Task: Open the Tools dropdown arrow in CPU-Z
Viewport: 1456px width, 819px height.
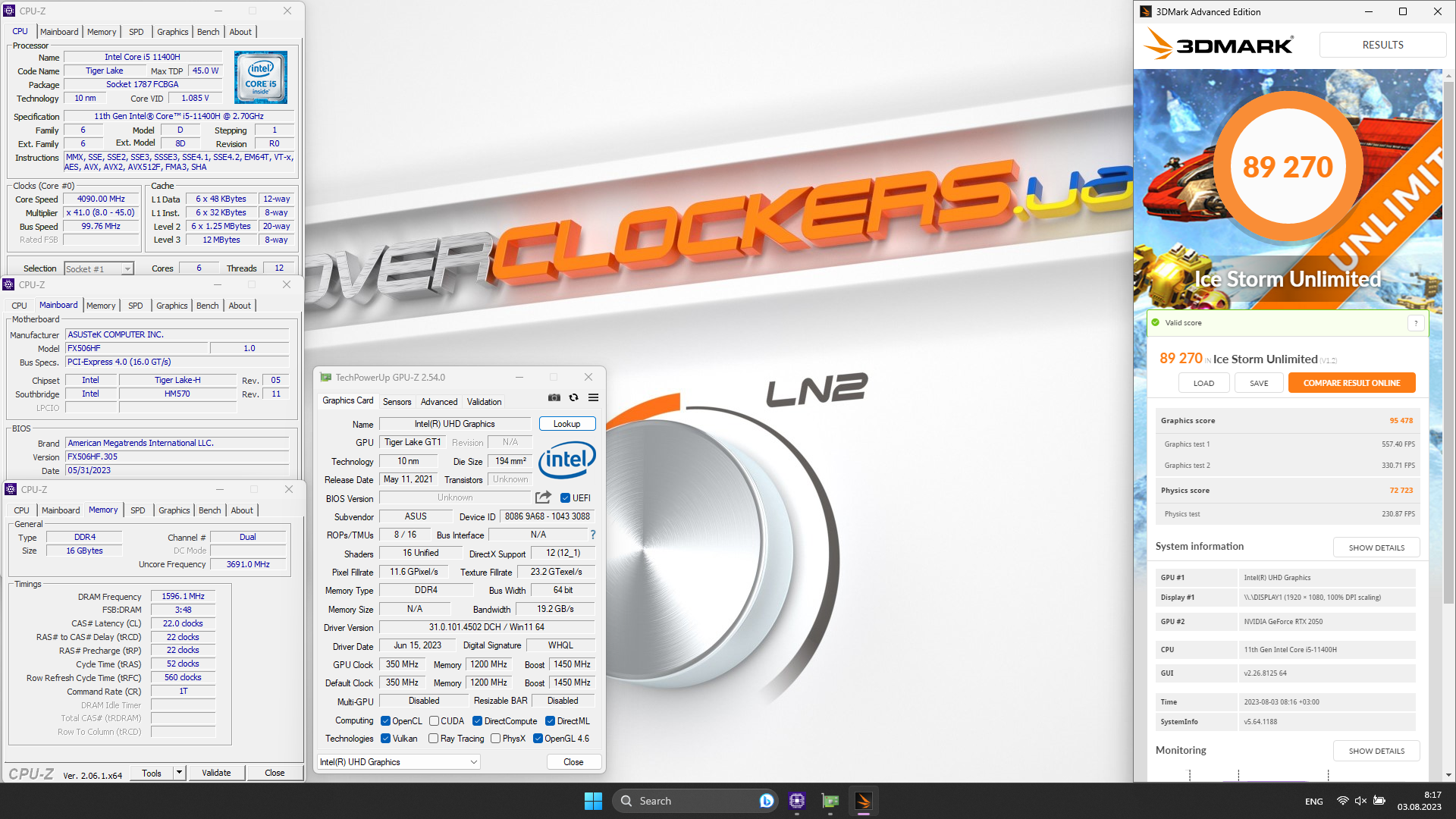Action: 179,773
